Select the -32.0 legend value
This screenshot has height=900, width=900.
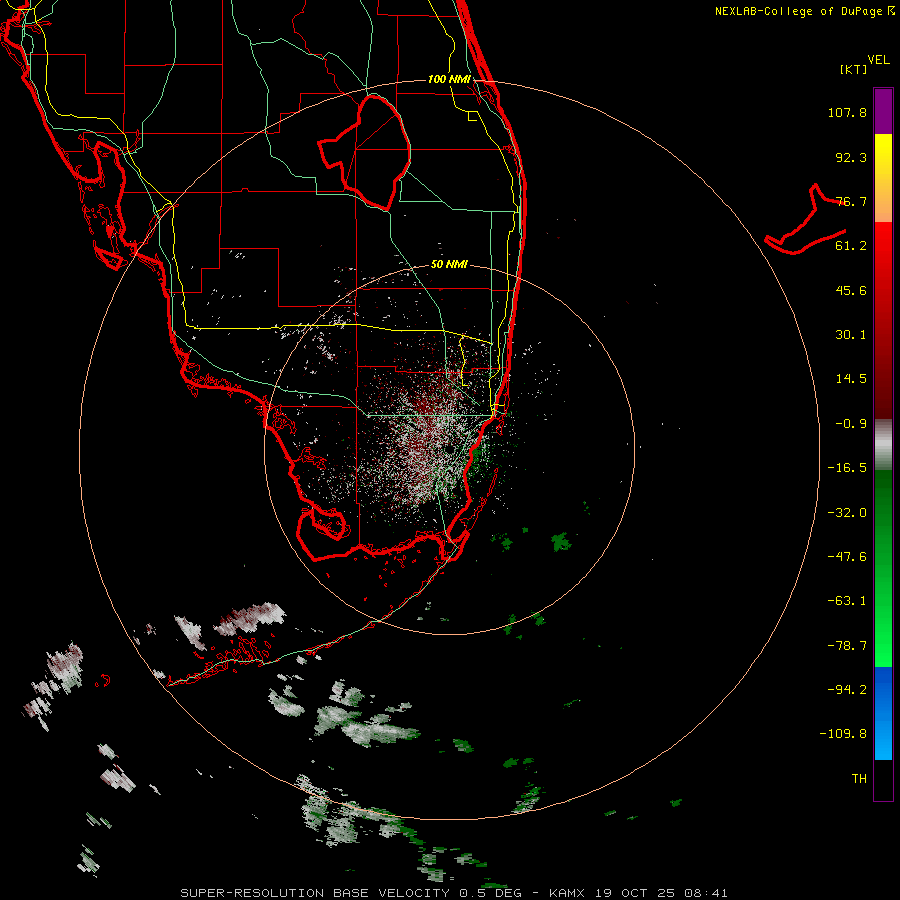(847, 513)
